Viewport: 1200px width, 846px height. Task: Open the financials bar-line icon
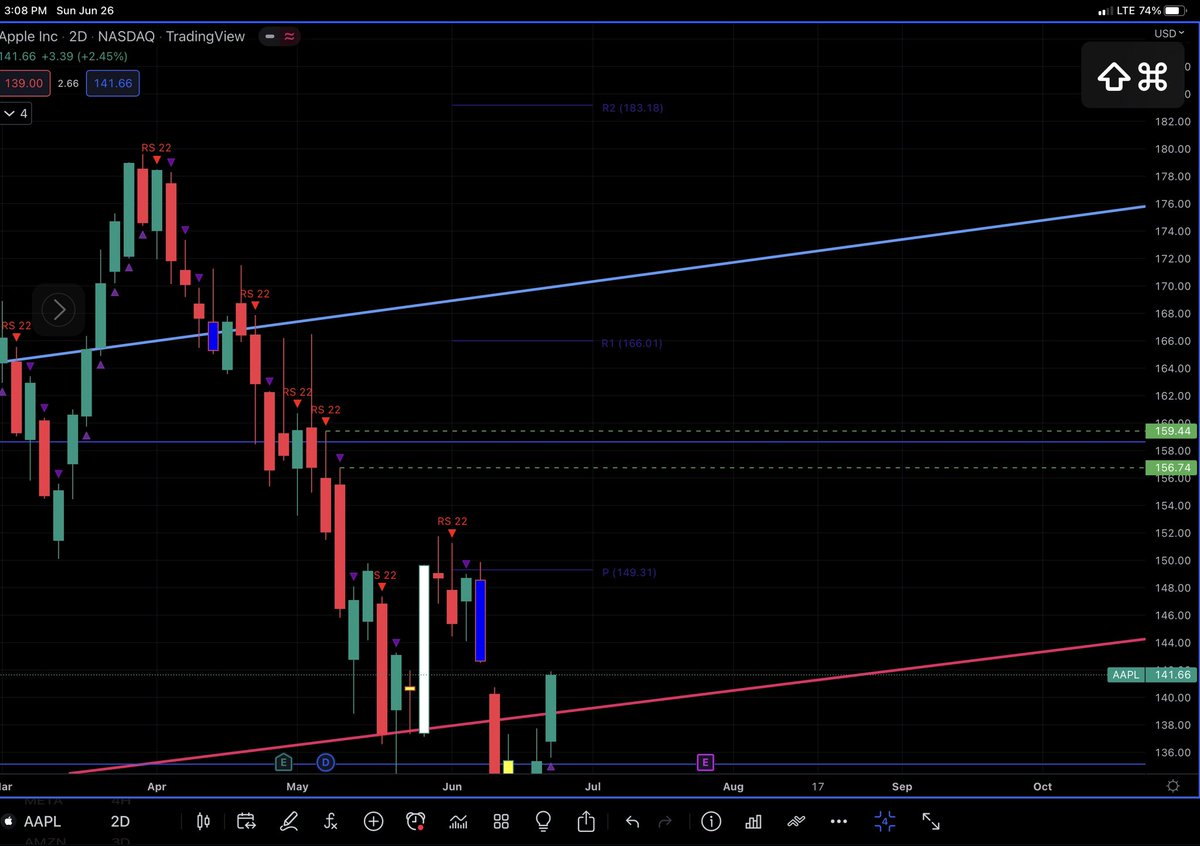point(459,821)
